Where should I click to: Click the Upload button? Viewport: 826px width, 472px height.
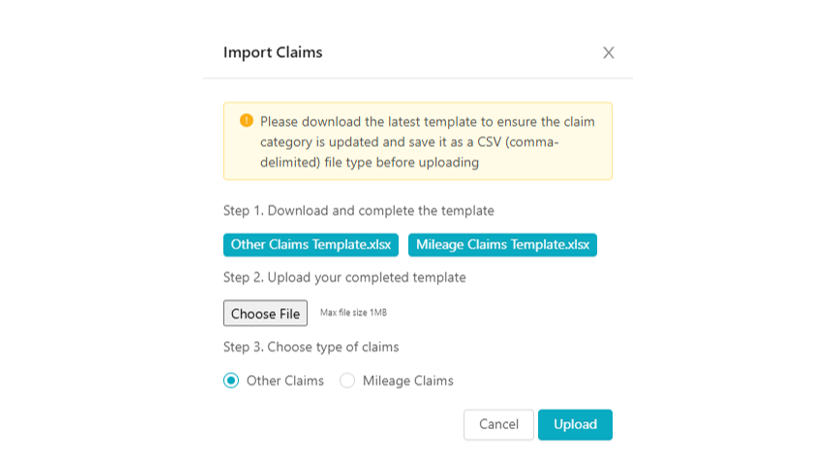coord(575,424)
